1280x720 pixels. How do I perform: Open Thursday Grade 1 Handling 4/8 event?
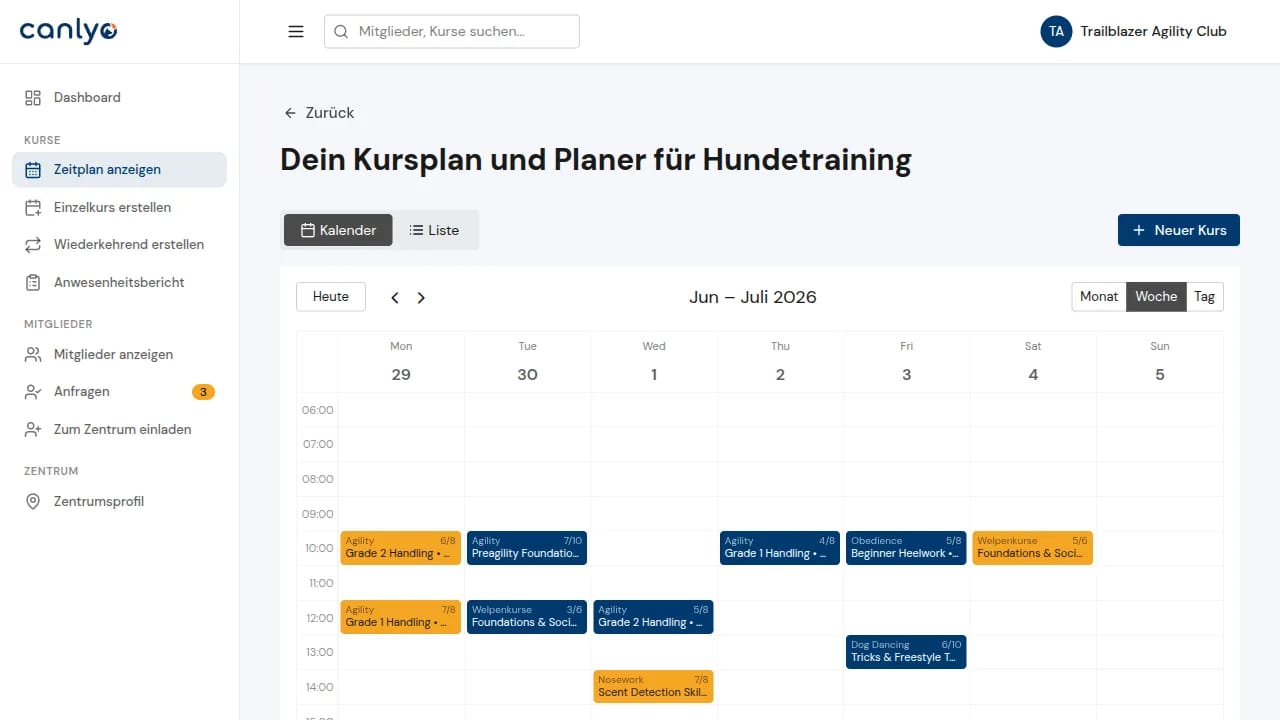(x=780, y=548)
